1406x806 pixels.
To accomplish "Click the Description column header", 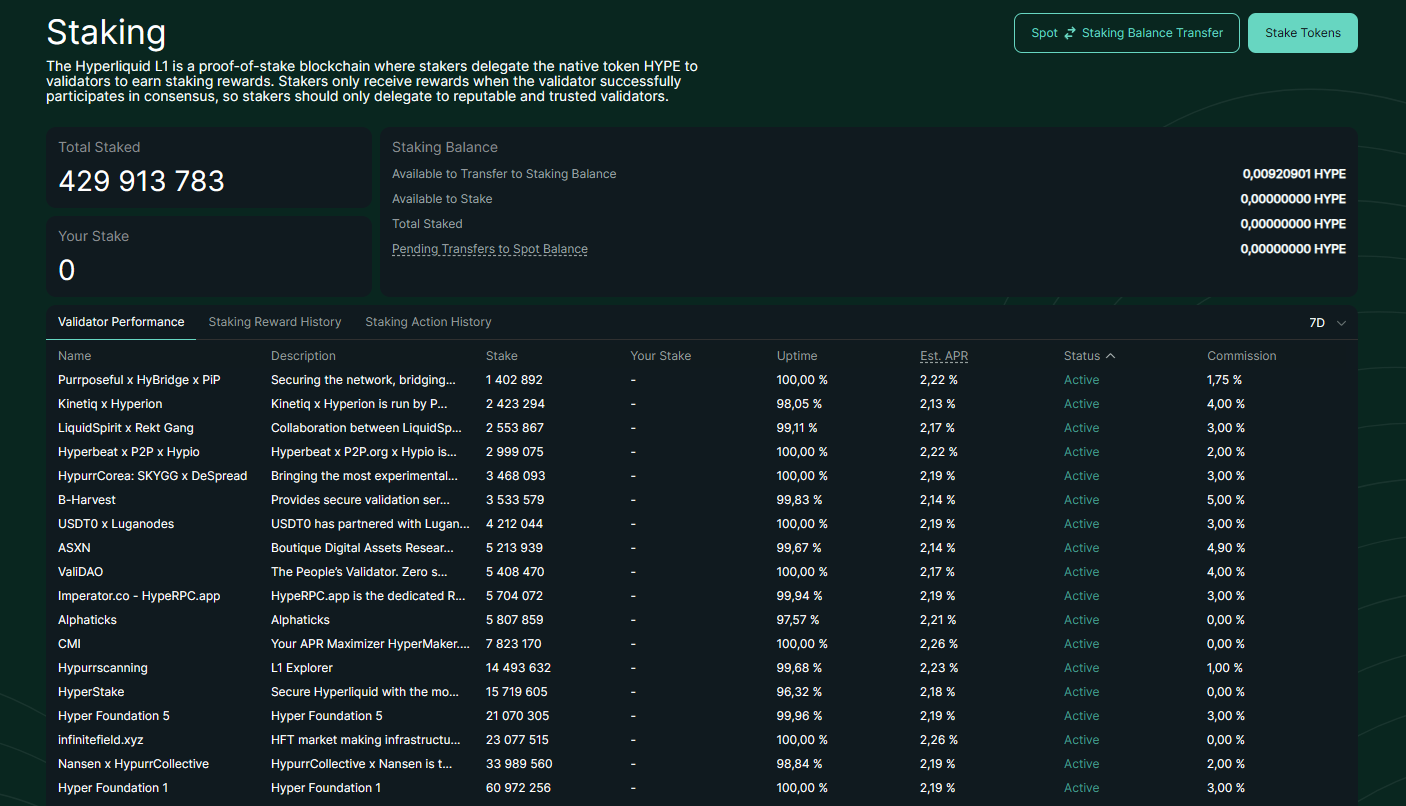I will pyautogui.click(x=303, y=356).
